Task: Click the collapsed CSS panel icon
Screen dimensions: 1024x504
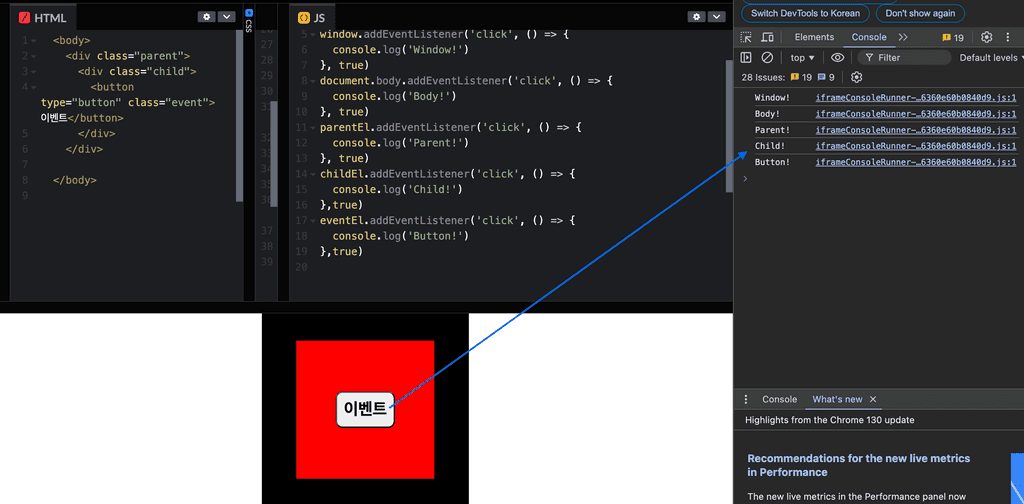Action: click(249, 12)
